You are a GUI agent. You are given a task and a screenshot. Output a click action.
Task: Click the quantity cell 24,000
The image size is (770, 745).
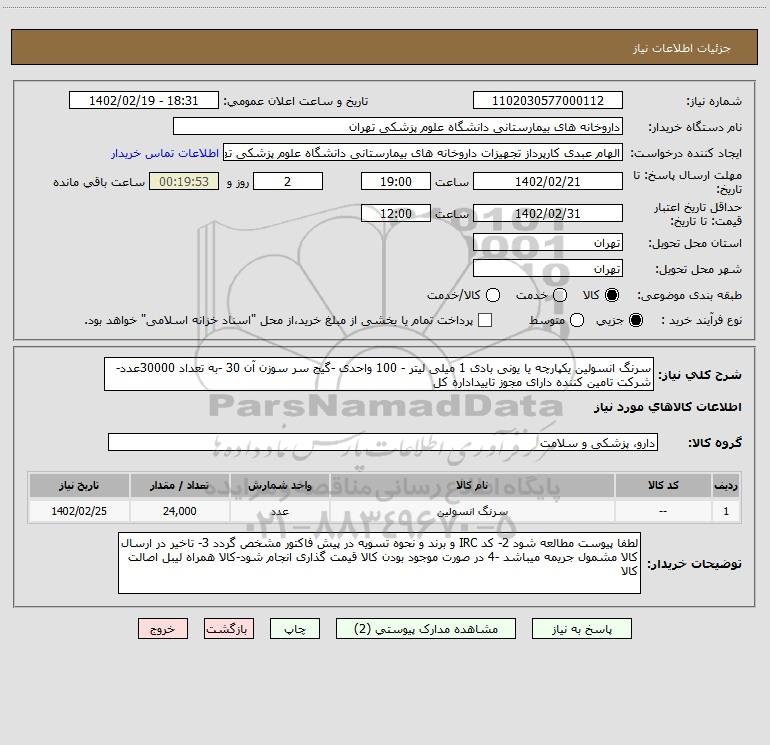(179, 511)
